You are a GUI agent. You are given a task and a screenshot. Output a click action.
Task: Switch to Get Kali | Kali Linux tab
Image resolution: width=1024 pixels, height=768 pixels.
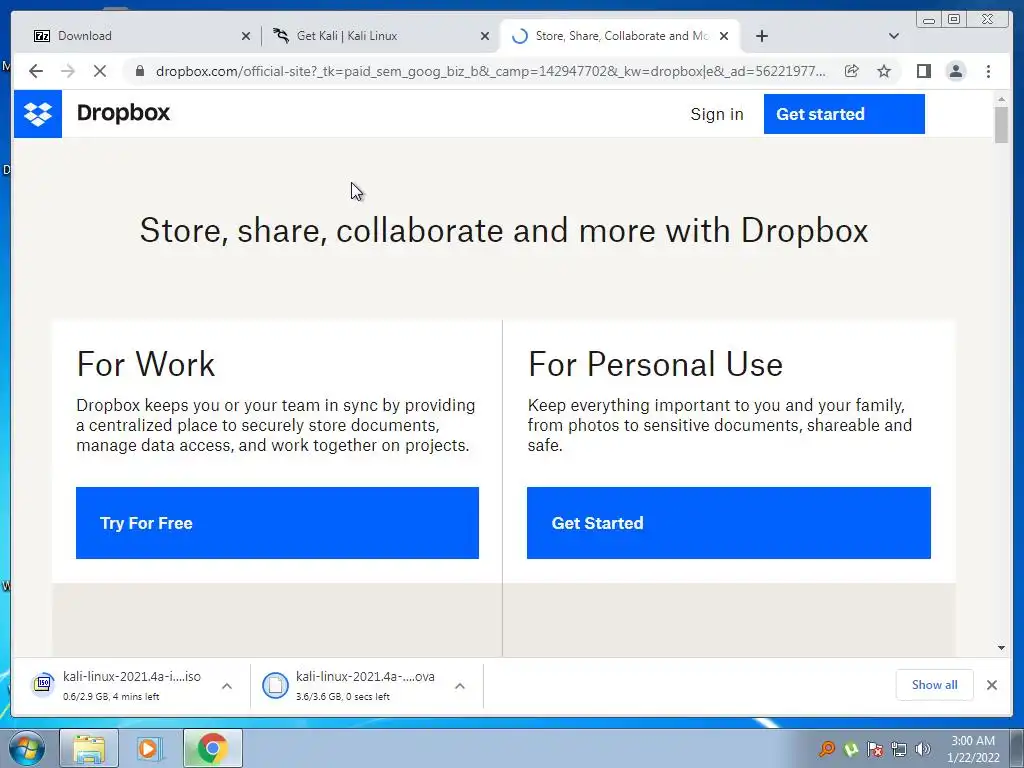pyautogui.click(x=380, y=36)
